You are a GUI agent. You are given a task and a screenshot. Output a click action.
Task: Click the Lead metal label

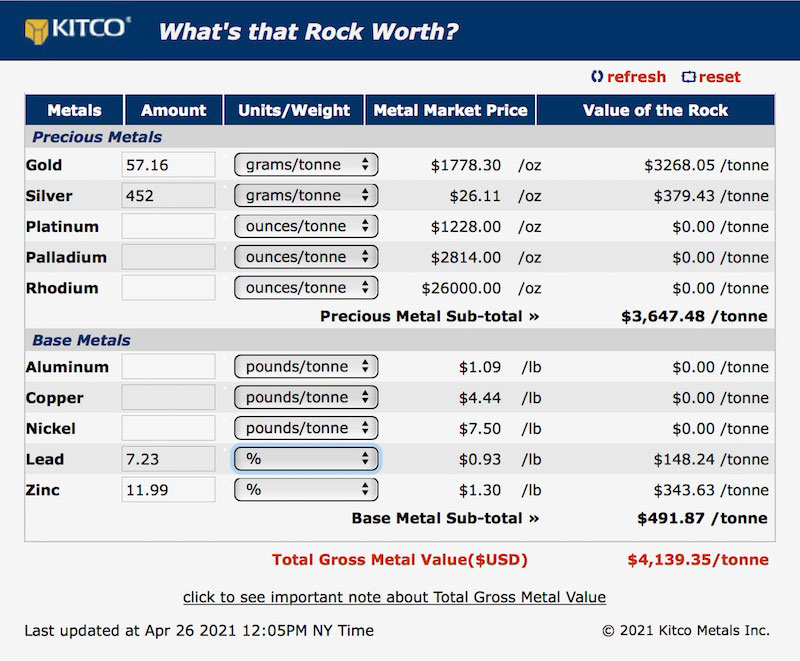(x=45, y=460)
